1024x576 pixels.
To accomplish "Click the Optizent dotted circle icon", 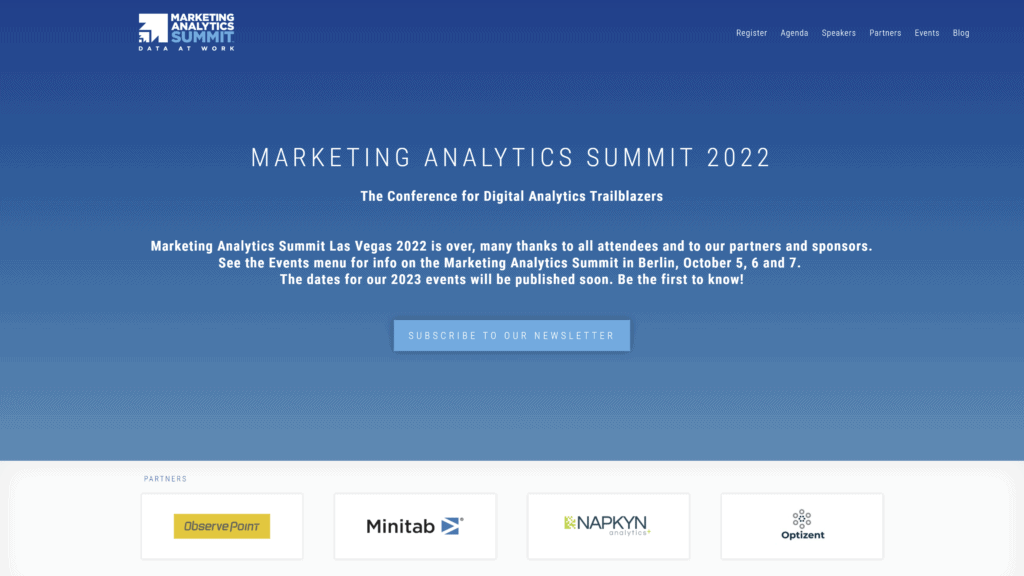I will (802, 519).
